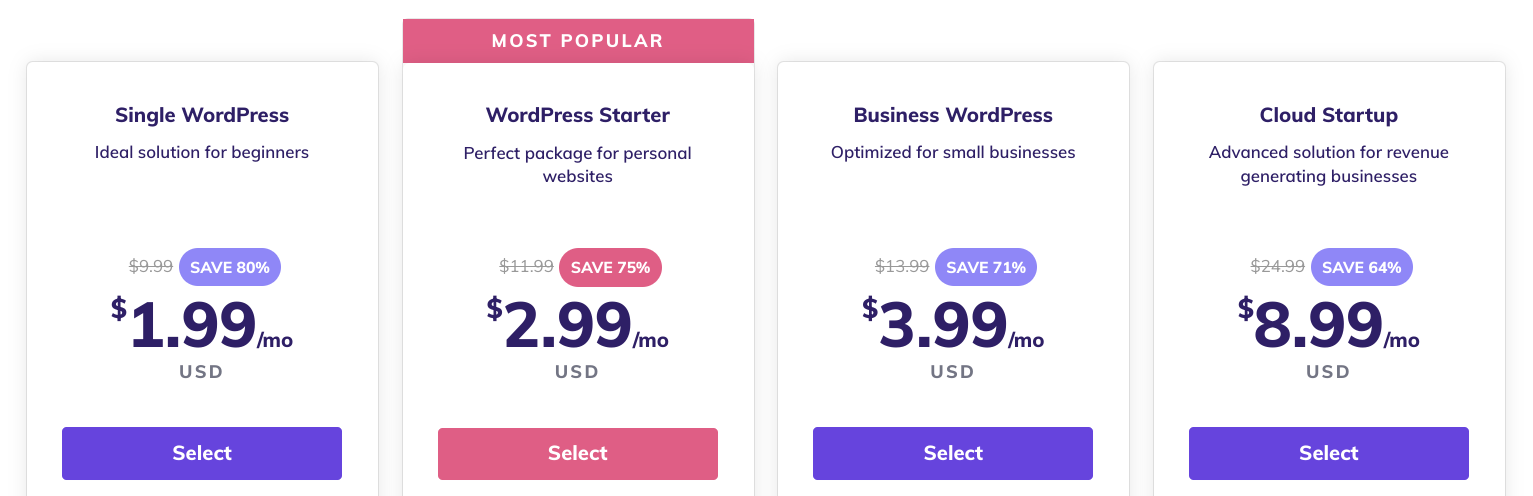Select the Cloud Startup plan button
This screenshot has height=496, width=1533.
coord(1329,453)
